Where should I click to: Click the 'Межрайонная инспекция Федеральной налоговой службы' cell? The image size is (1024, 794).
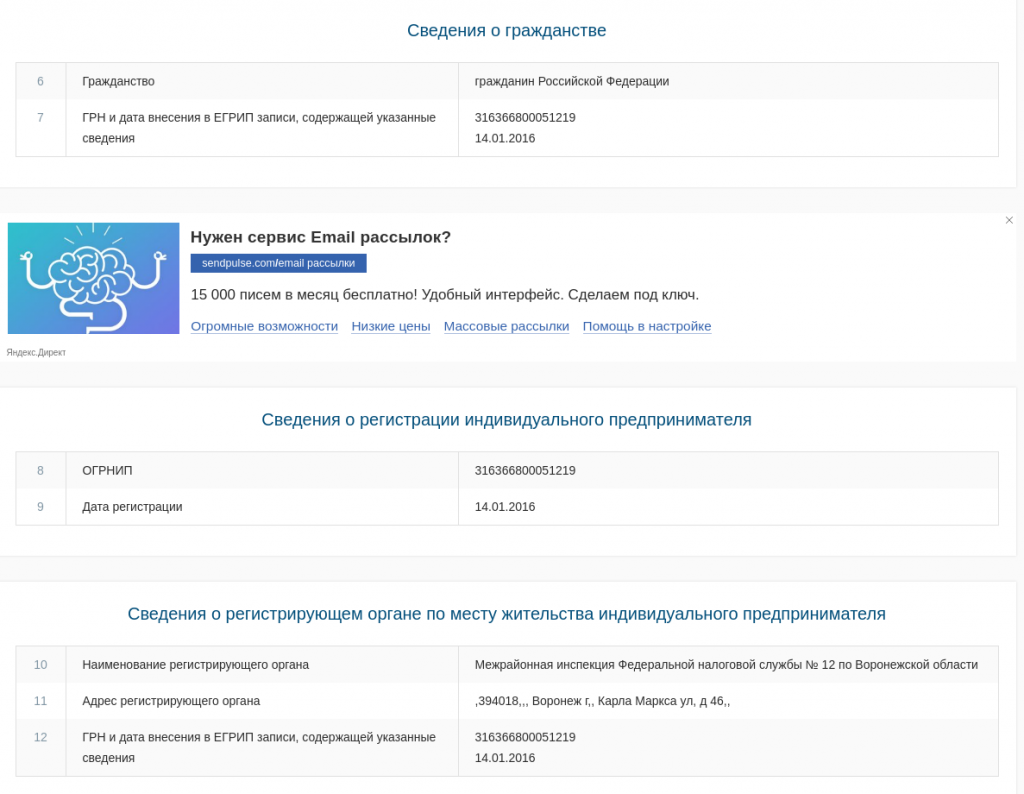(726, 664)
